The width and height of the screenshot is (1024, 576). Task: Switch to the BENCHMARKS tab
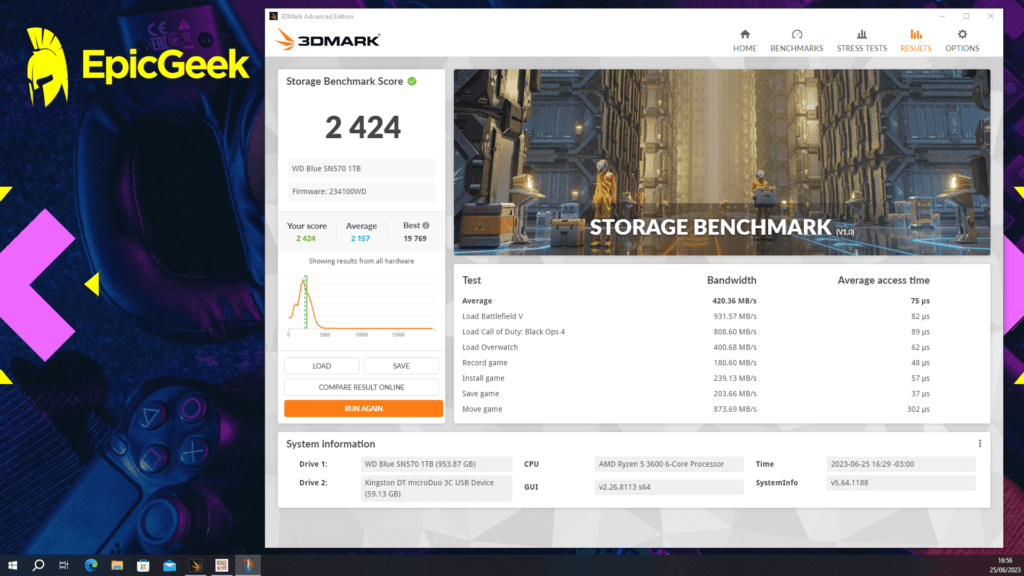click(796, 41)
